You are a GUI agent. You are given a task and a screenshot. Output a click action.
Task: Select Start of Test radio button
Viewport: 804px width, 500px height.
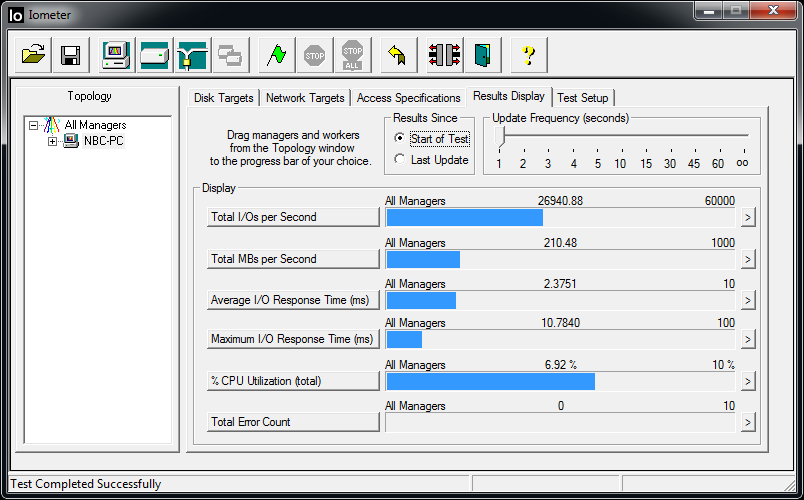coord(399,138)
